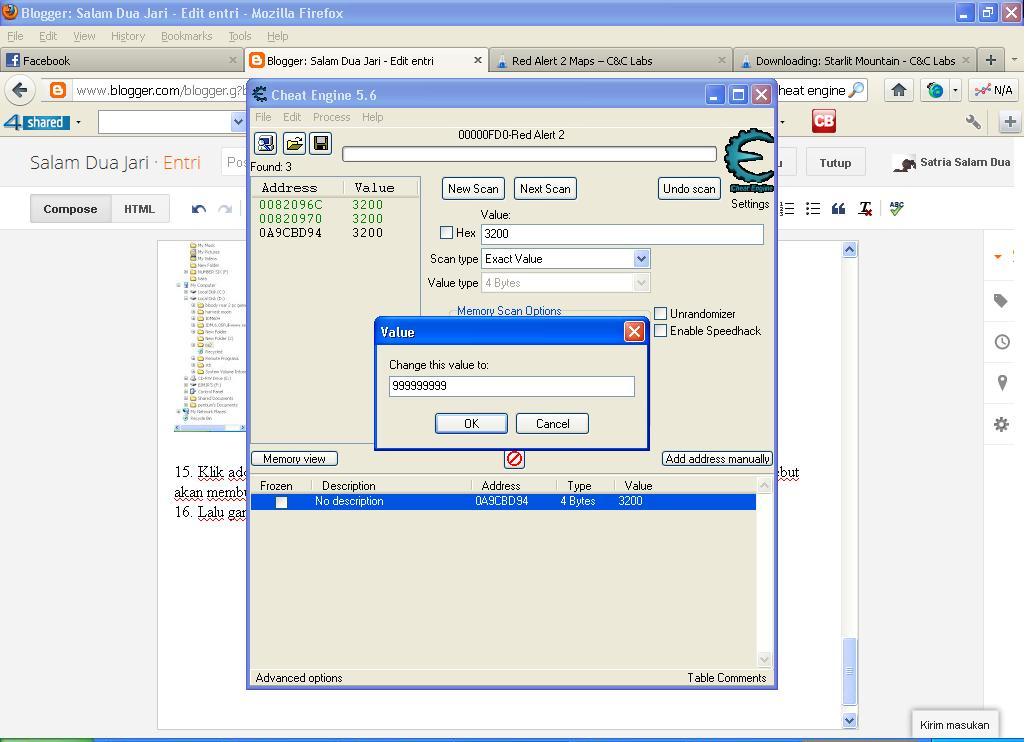This screenshot has height=742, width=1026.
Task: Click the Blogger undo arrow icon
Action: (x=199, y=209)
